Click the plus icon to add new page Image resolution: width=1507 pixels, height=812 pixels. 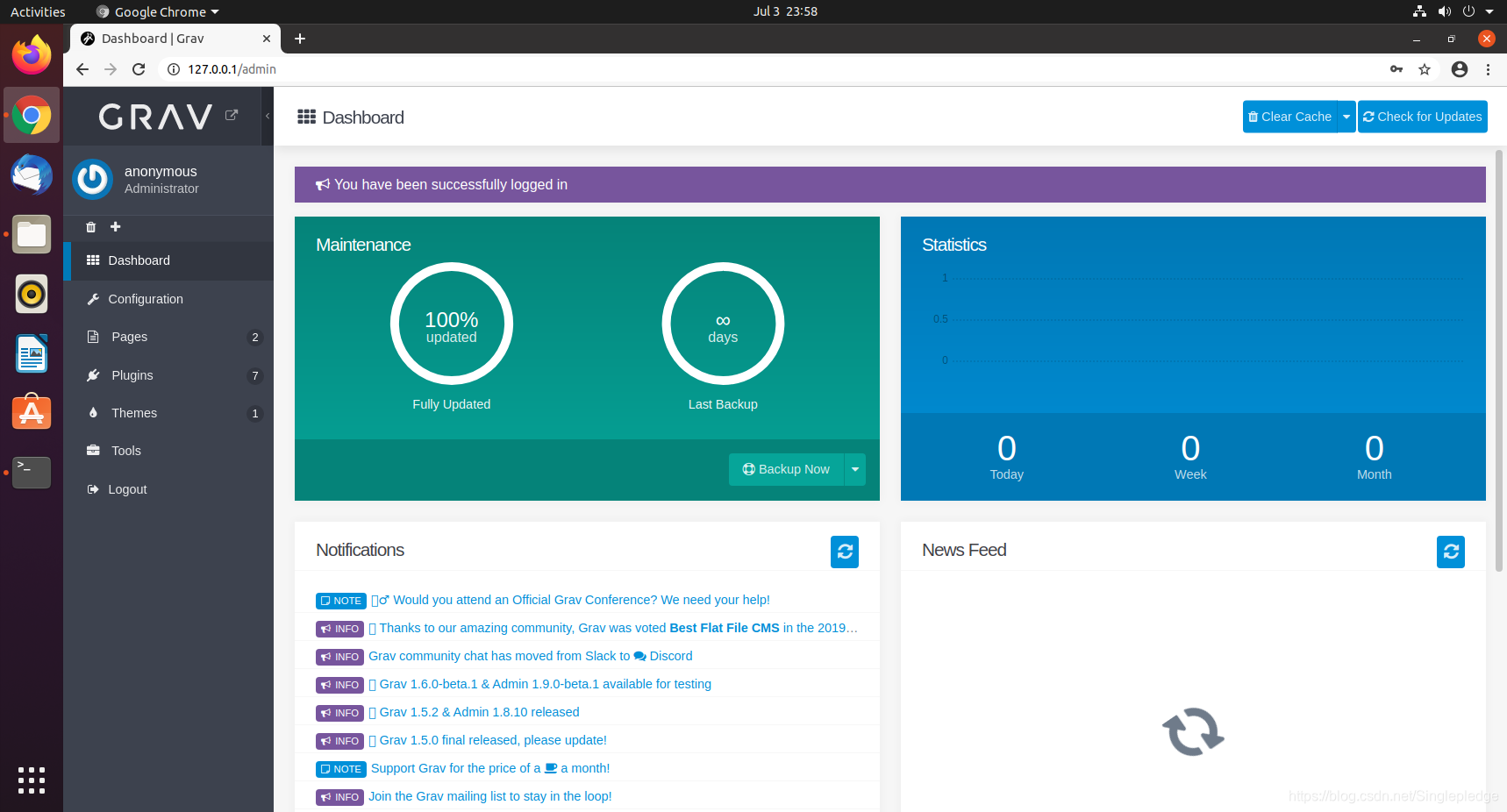pos(115,226)
